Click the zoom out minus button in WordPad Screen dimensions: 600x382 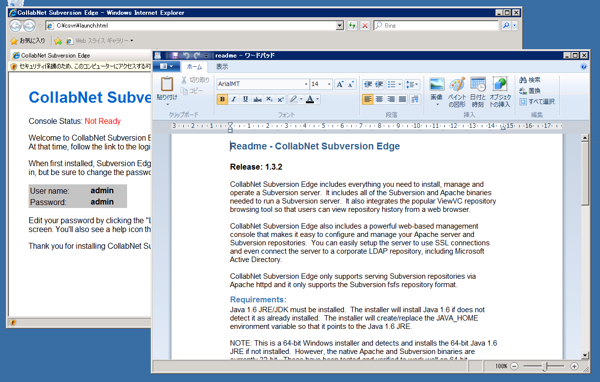[514, 366]
